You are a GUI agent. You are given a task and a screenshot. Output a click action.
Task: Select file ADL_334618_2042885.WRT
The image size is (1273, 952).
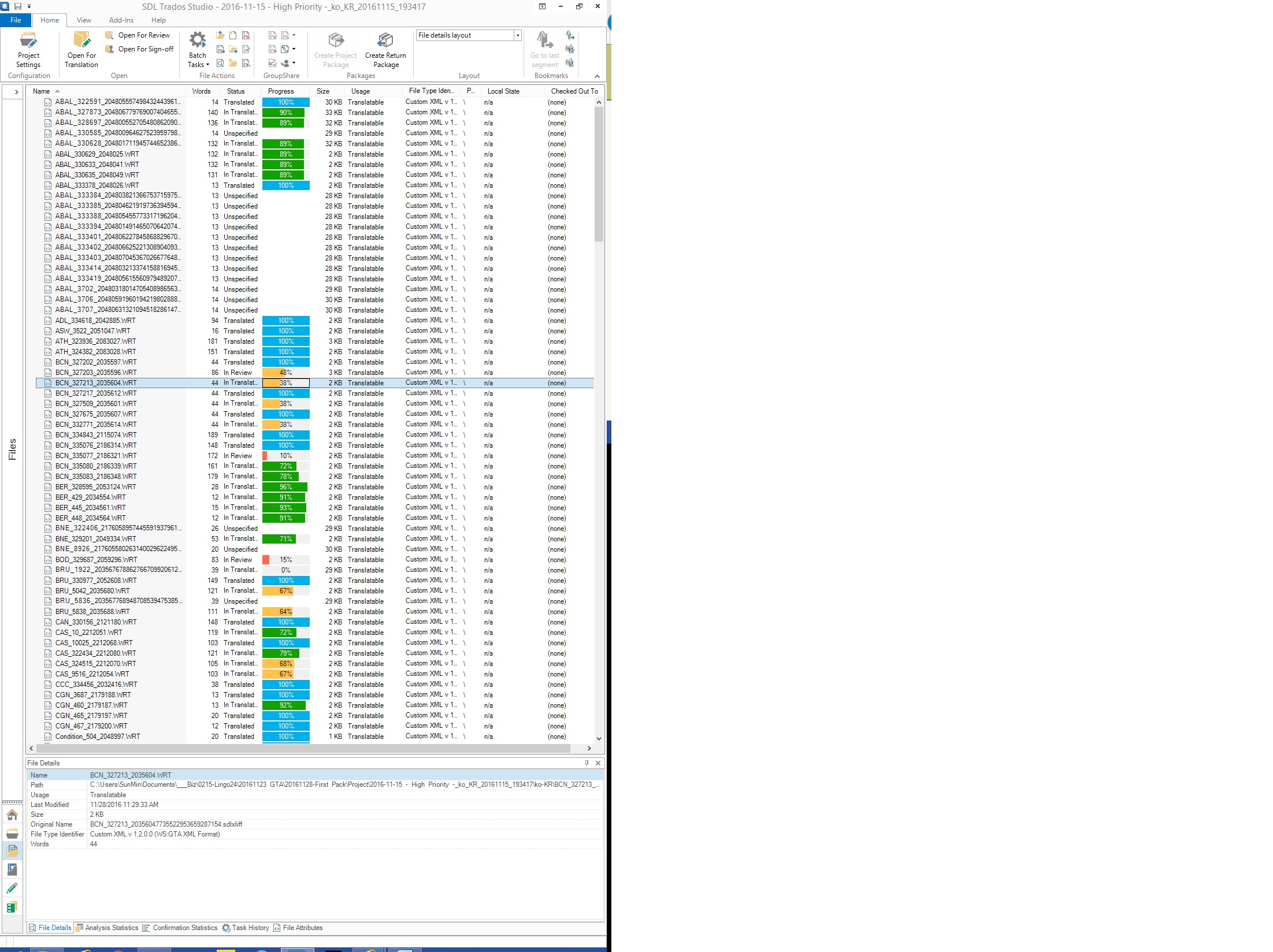[x=95, y=321]
